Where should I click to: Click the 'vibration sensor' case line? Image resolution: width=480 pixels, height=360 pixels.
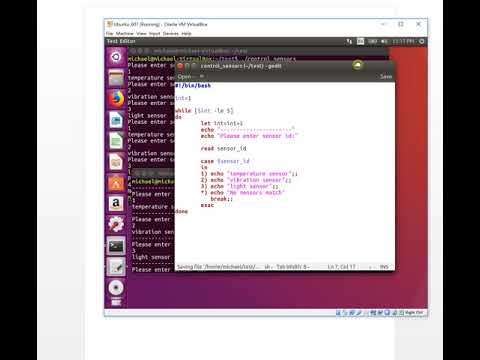[246, 180]
